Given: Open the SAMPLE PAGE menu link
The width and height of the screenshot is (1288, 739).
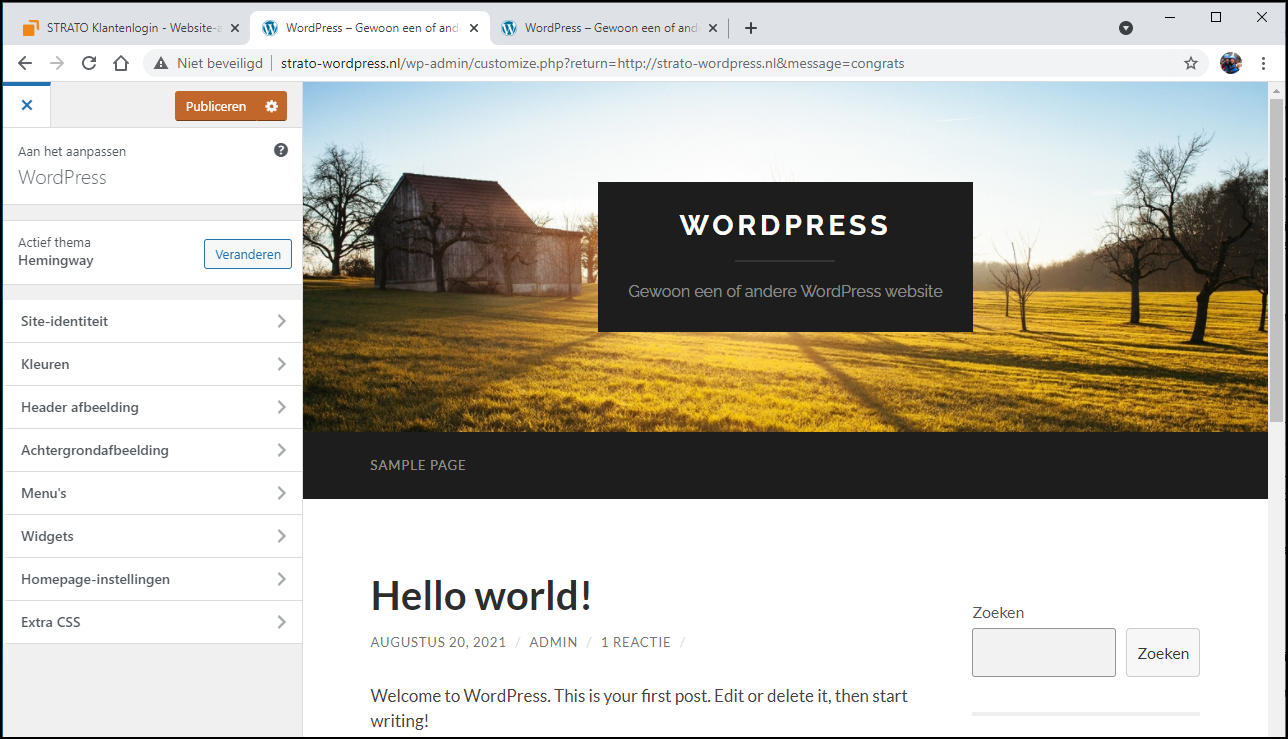Looking at the screenshot, I should click(x=418, y=465).
